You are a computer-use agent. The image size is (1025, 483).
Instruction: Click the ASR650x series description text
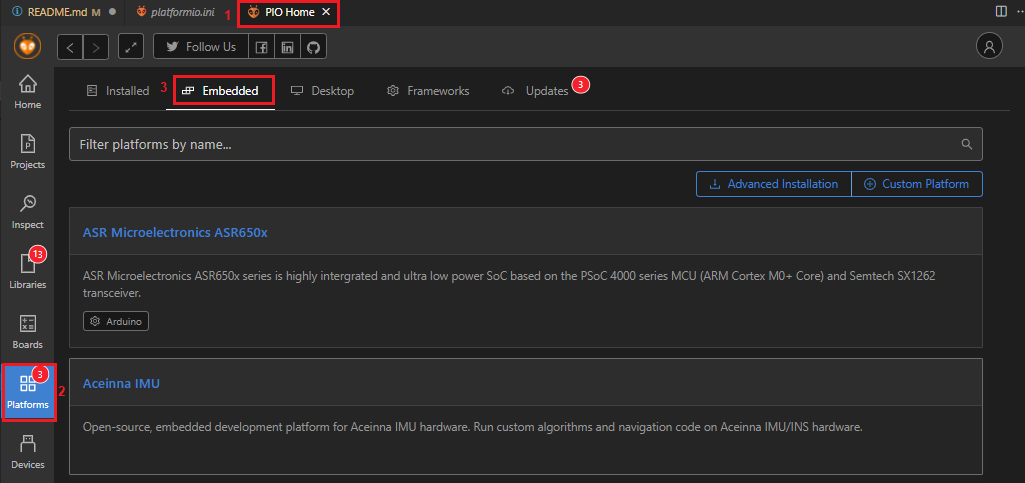tap(509, 285)
